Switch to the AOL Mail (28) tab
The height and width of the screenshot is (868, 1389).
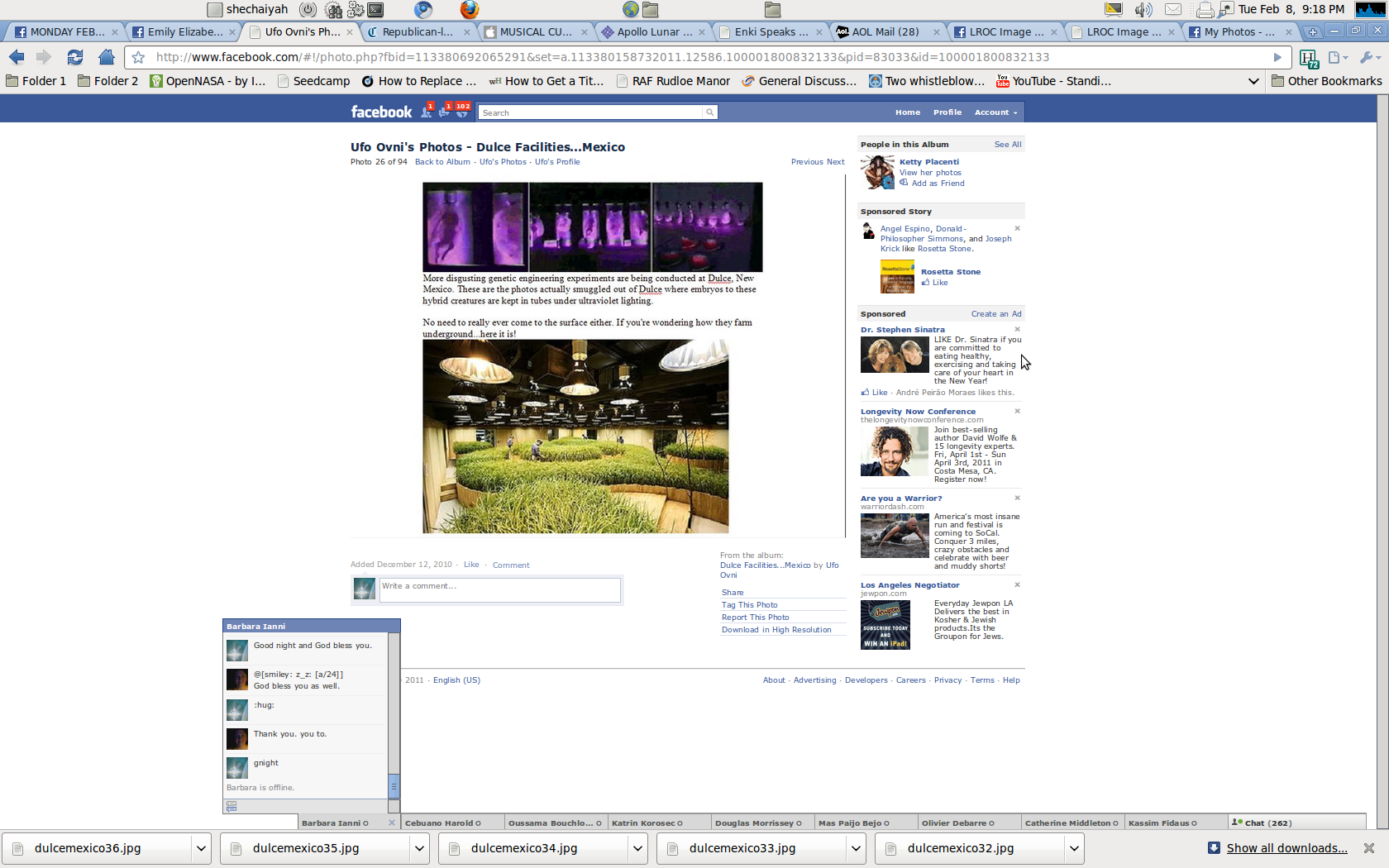point(885,31)
